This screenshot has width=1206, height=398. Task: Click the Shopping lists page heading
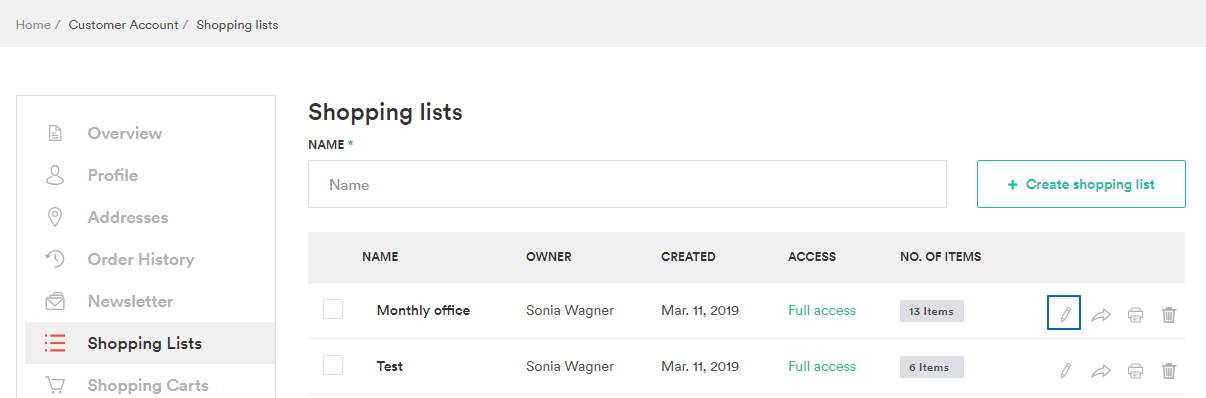385,112
